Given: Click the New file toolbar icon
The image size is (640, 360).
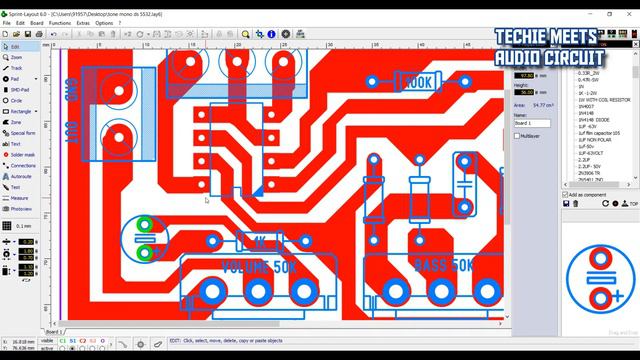Looking at the screenshot, I should pos(5,34).
